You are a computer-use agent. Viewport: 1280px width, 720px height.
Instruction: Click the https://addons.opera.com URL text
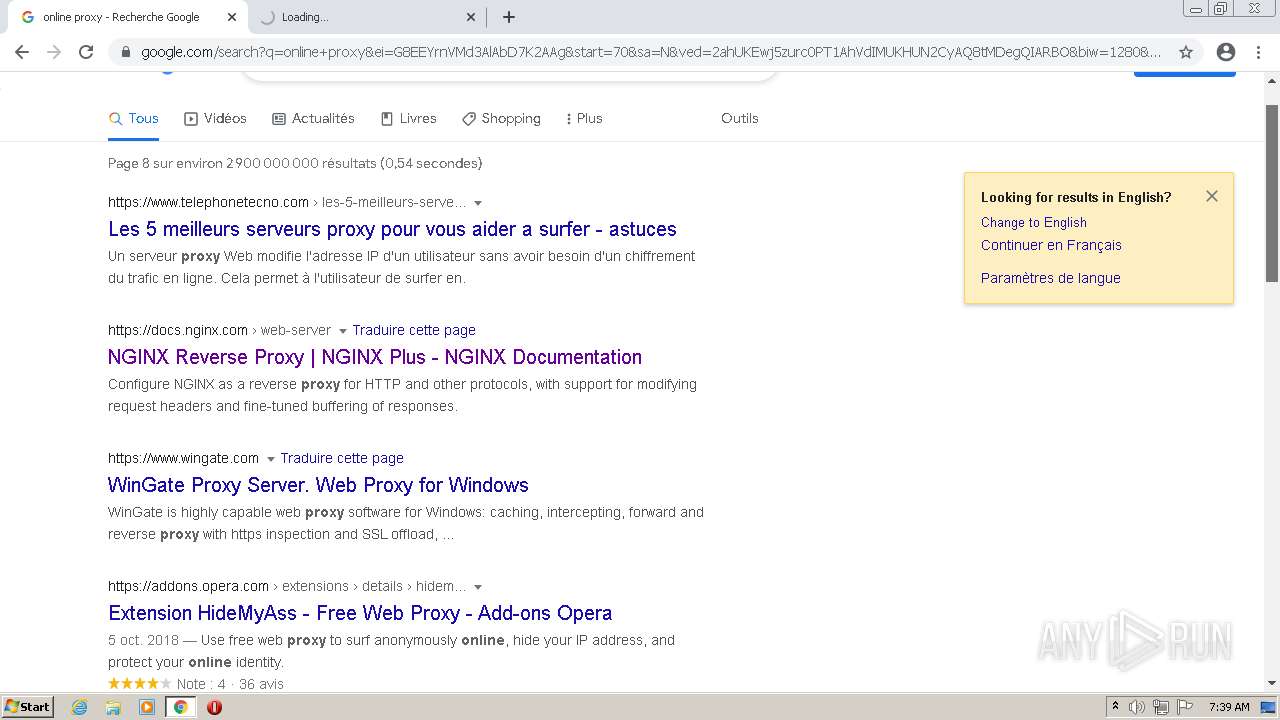[x=188, y=586]
